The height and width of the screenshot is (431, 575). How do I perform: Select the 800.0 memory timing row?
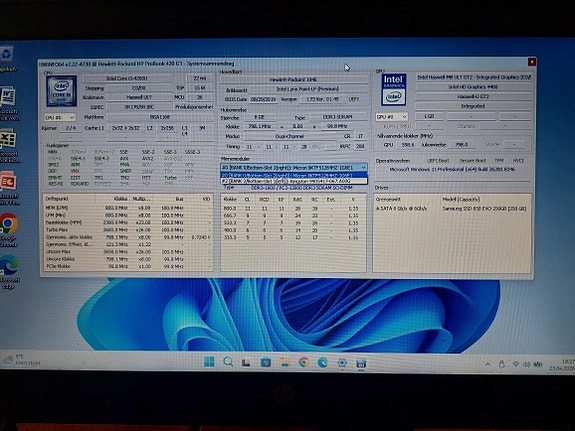pos(293,208)
